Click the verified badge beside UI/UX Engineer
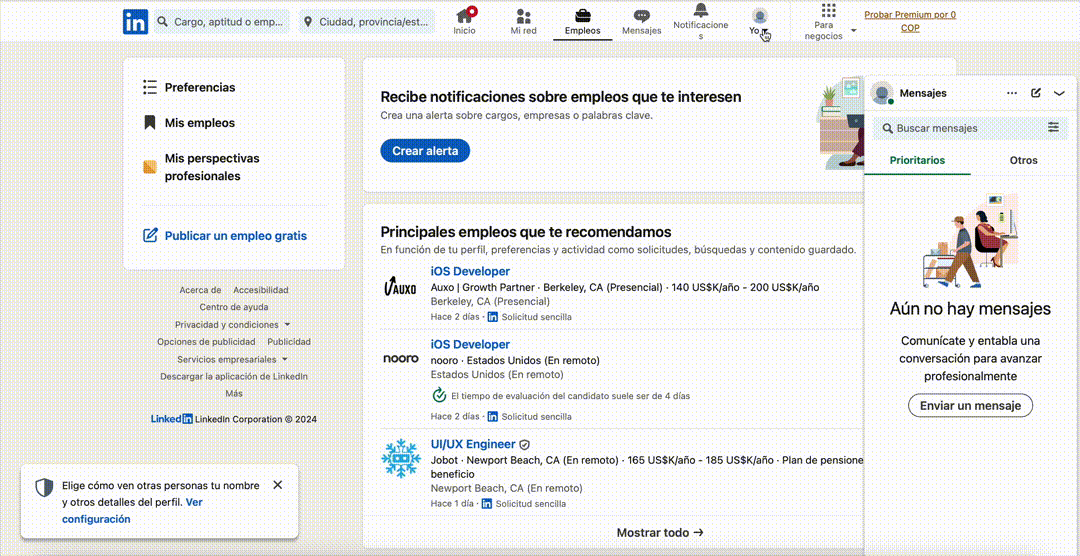The width and height of the screenshot is (1080, 556). 525,444
